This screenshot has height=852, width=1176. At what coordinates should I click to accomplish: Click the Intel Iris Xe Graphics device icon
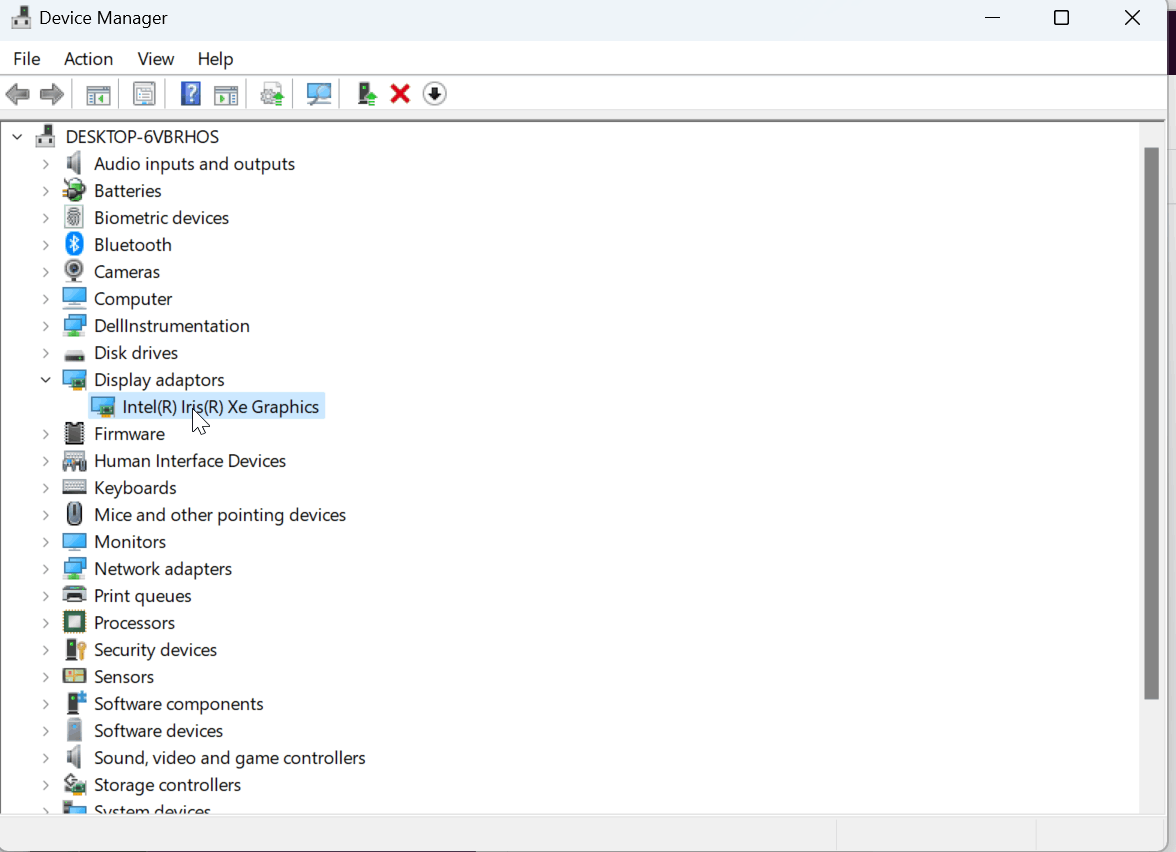[103, 406]
